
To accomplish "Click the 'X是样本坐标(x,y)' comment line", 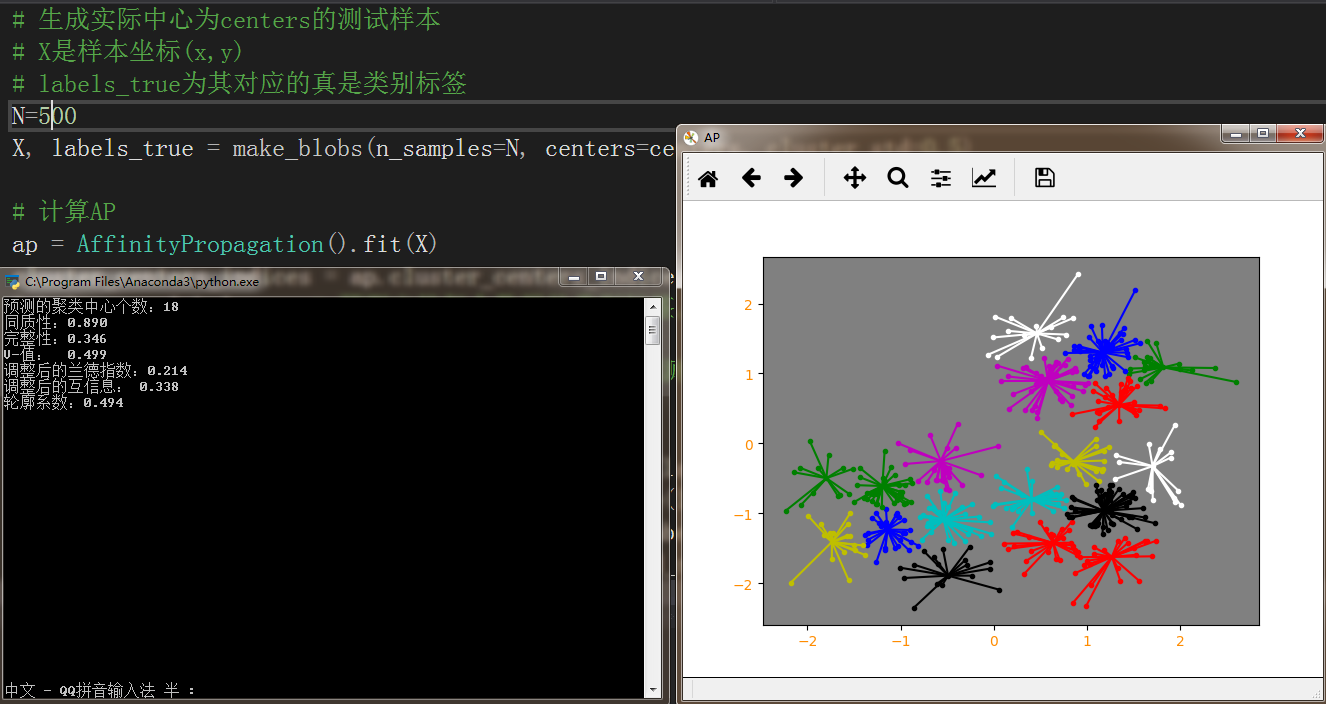I will point(128,51).
